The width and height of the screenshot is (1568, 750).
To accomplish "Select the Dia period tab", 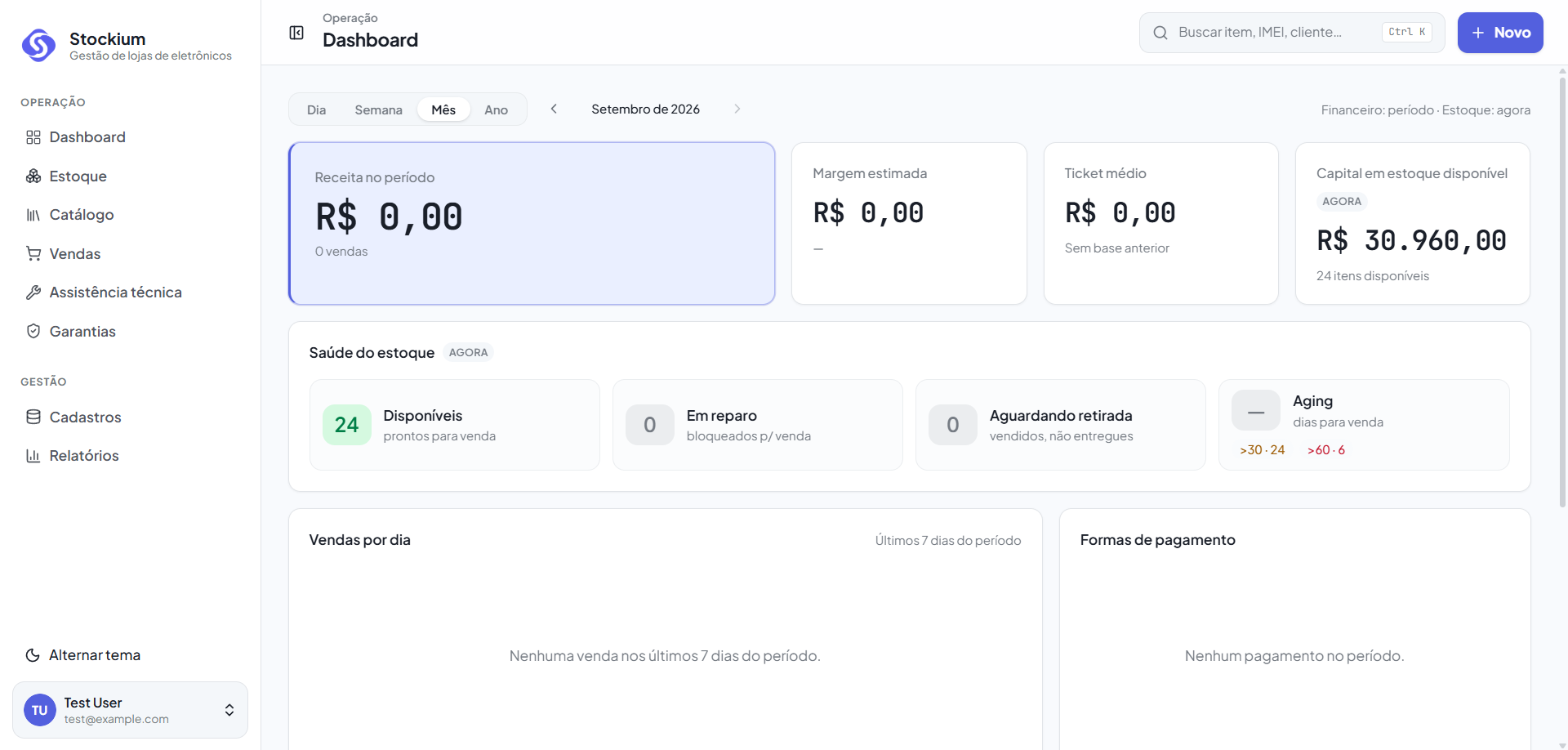I will [x=317, y=109].
